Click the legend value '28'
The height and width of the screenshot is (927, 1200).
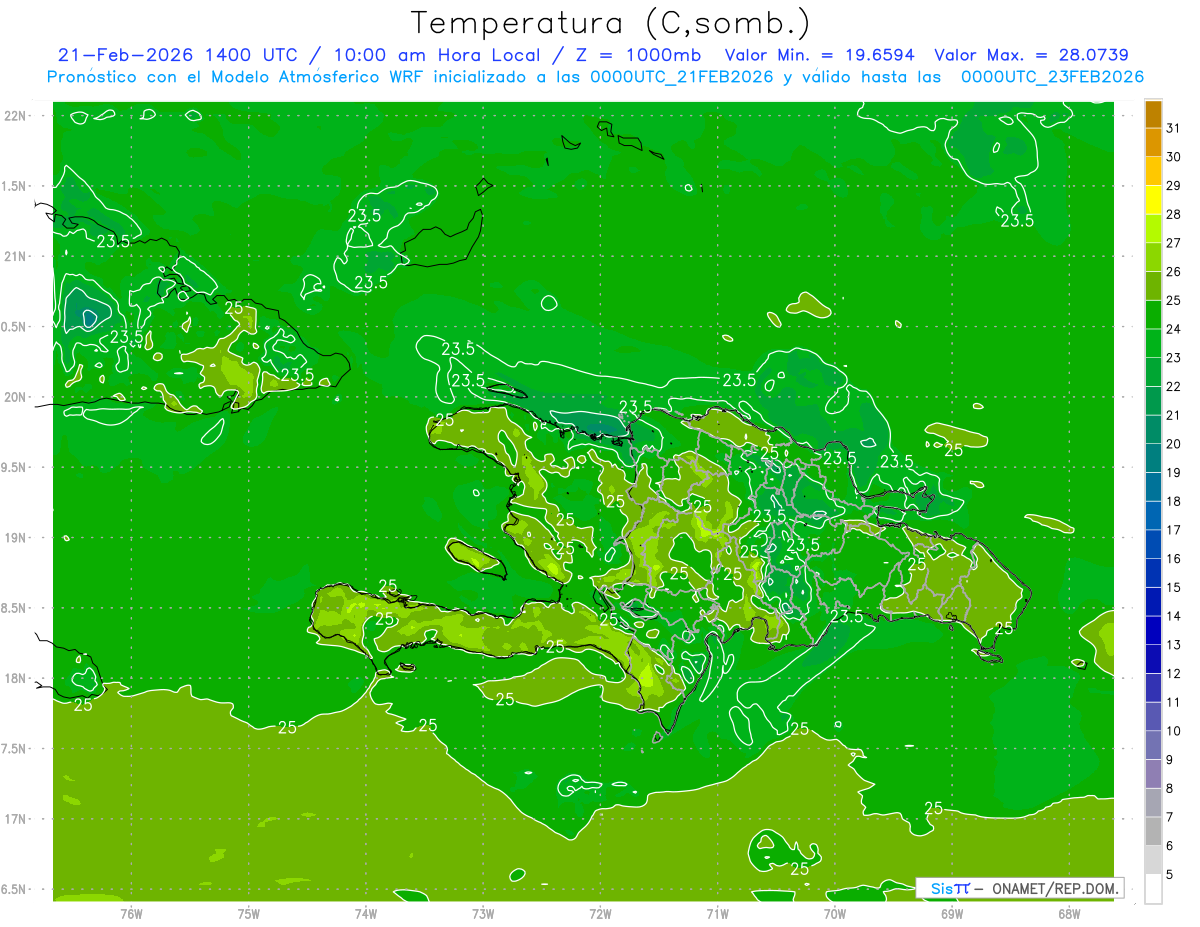pos(1174,214)
